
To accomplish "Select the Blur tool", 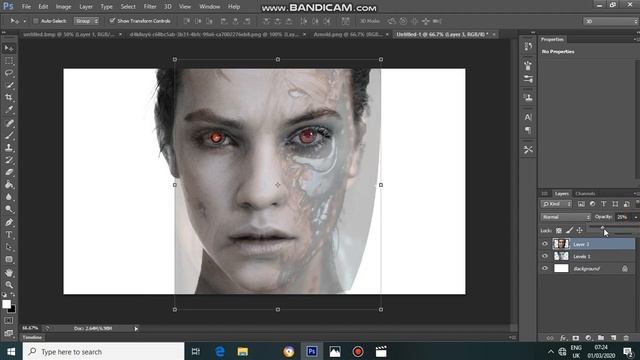I will 9,197.
